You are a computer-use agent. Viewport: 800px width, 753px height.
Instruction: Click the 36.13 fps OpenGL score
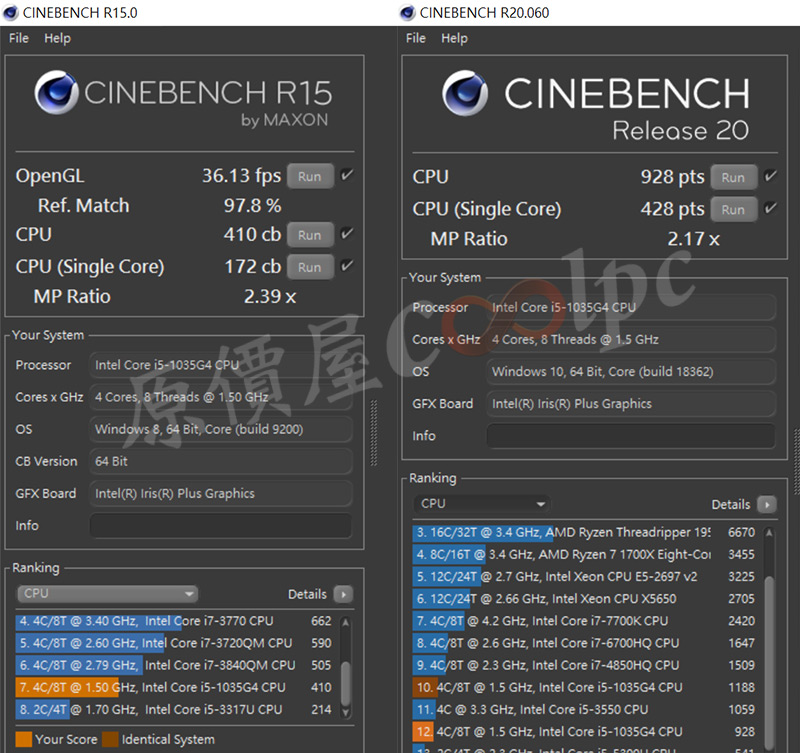[x=241, y=175]
